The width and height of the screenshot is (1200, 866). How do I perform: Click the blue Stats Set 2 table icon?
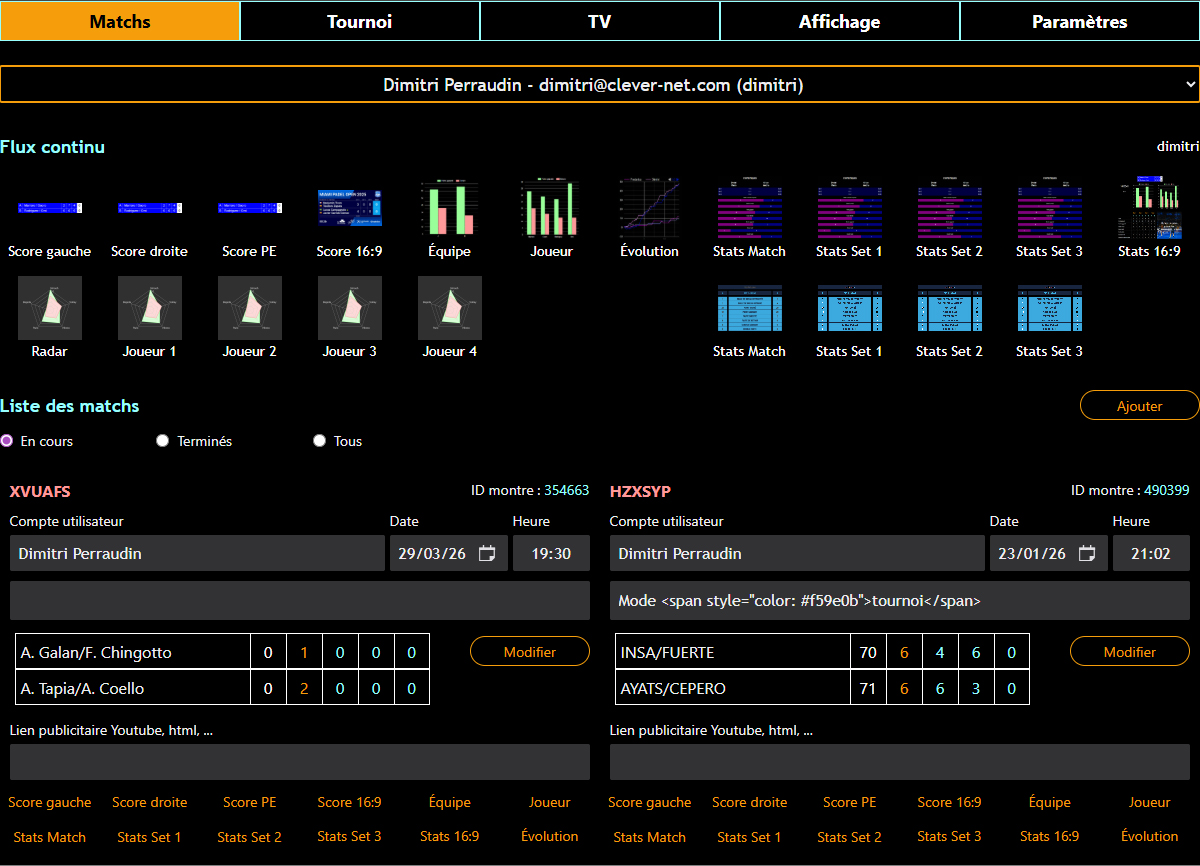click(x=949, y=308)
